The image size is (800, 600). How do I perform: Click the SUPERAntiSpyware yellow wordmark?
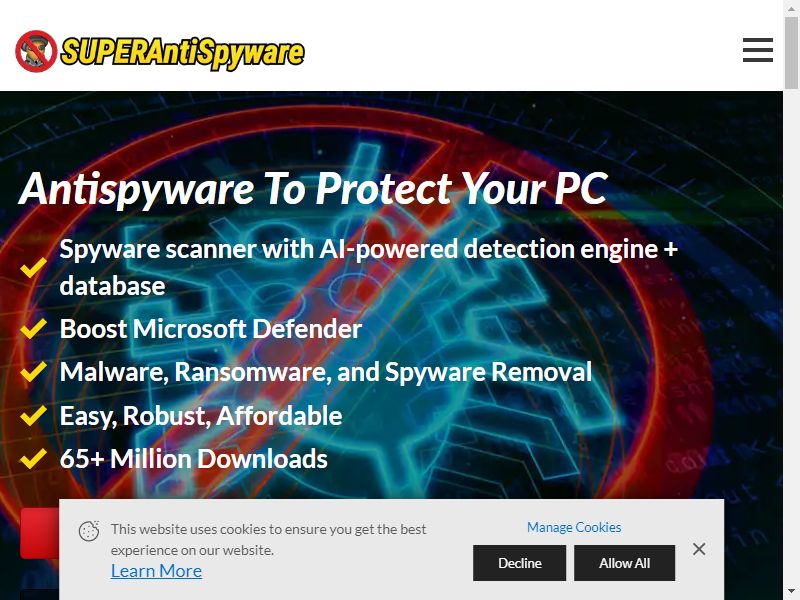point(183,53)
